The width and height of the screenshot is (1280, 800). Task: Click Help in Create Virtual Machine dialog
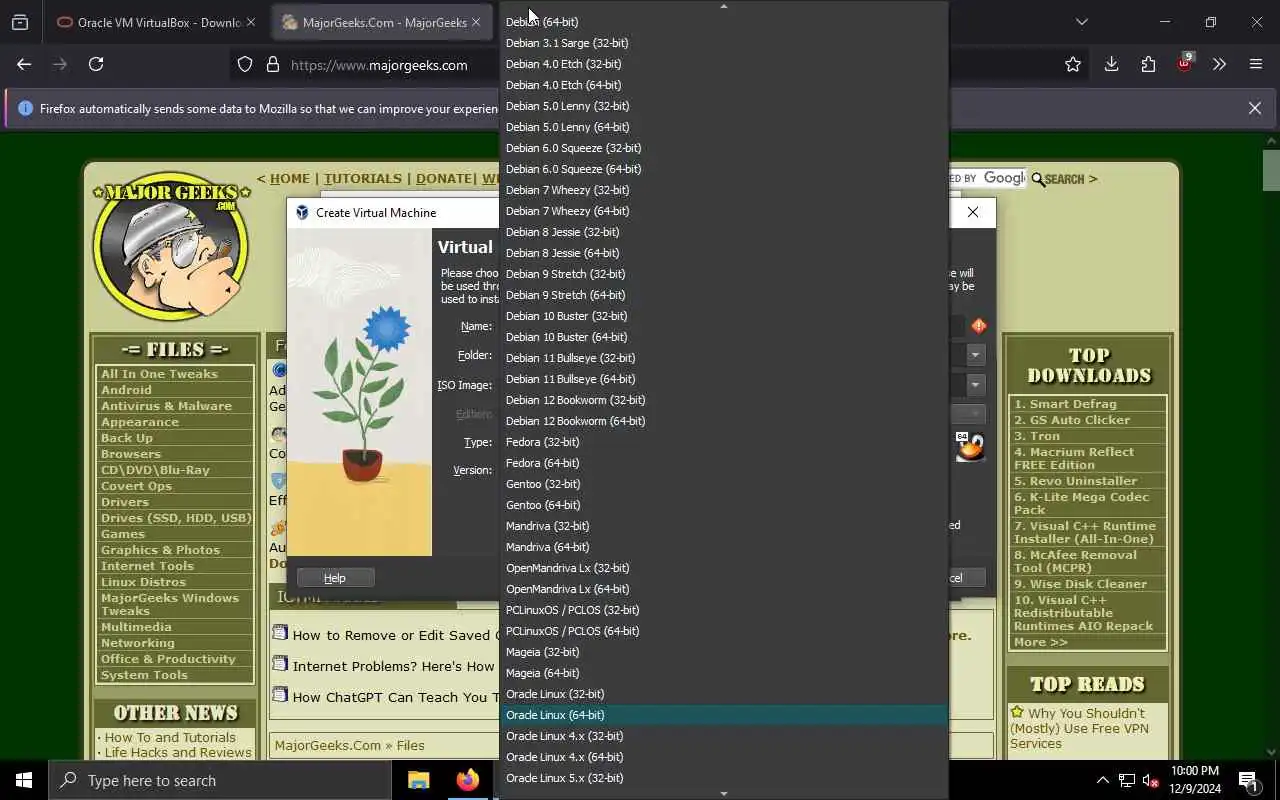coord(335,578)
